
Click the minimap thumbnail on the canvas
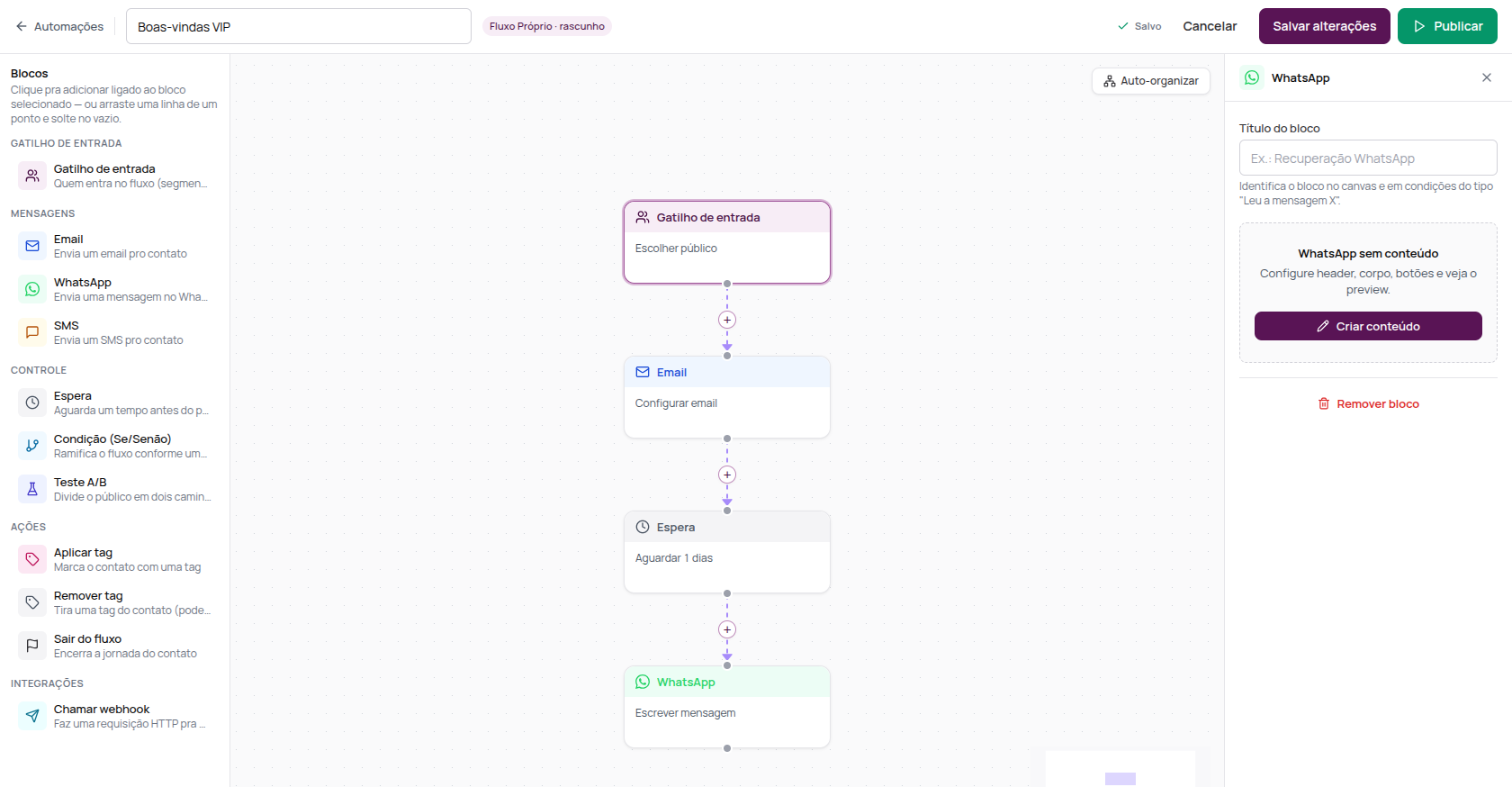pyautogui.click(x=1120, y=768)
